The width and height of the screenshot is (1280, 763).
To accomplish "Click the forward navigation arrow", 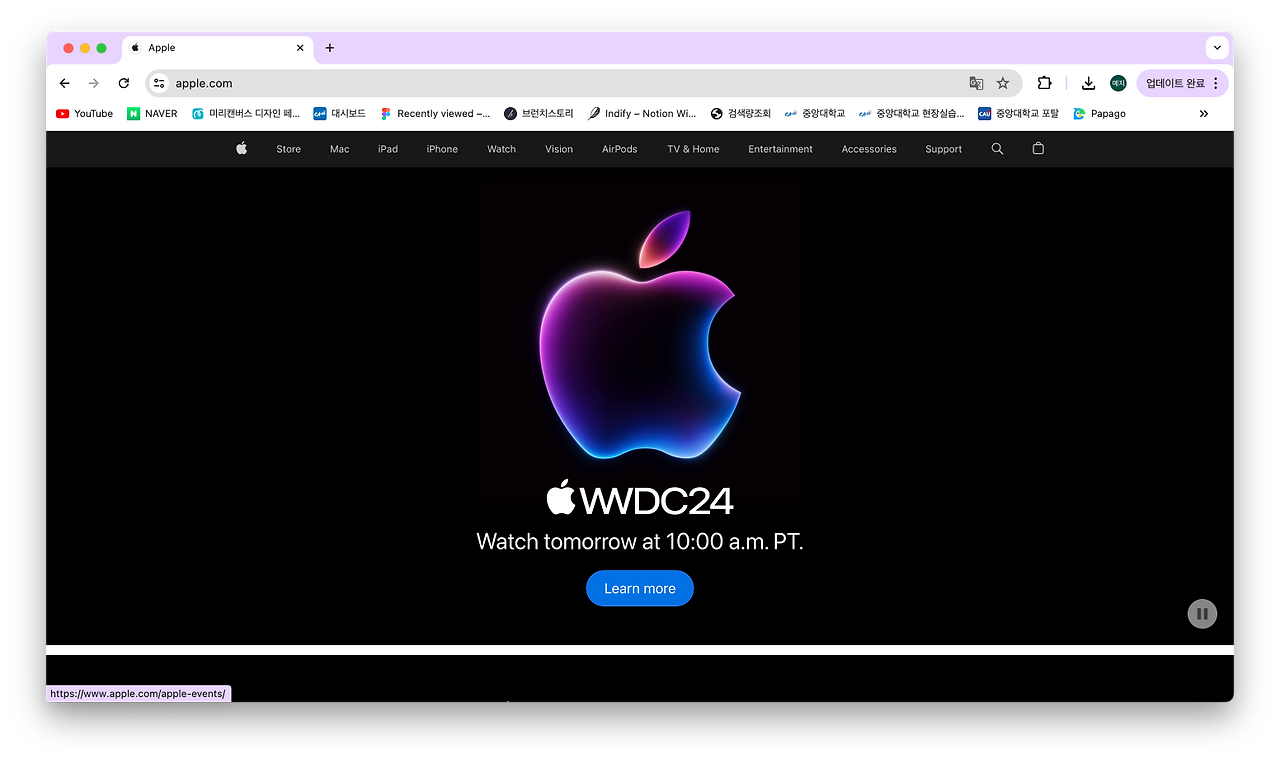I will coord(94,83).
